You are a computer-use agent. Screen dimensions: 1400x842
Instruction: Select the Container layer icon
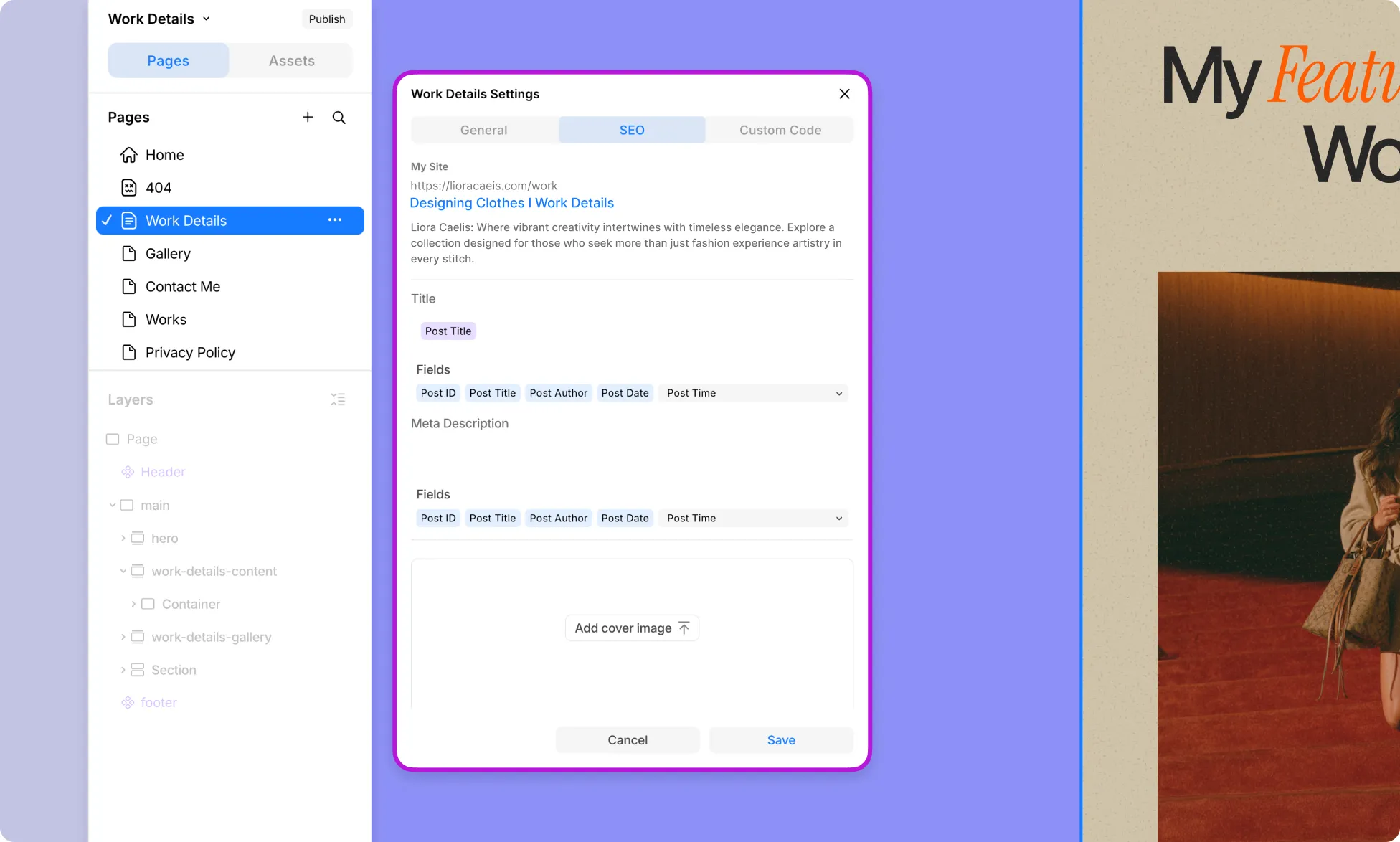(148, 604)
